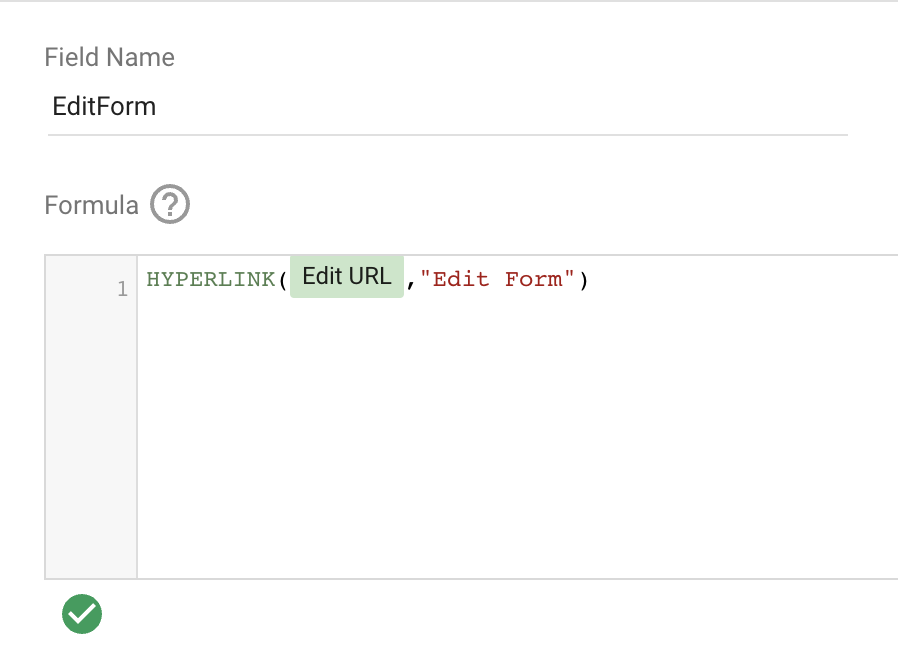Click the word Edit inside the red string
Screen dimensions: 898x662
(461, 279)
